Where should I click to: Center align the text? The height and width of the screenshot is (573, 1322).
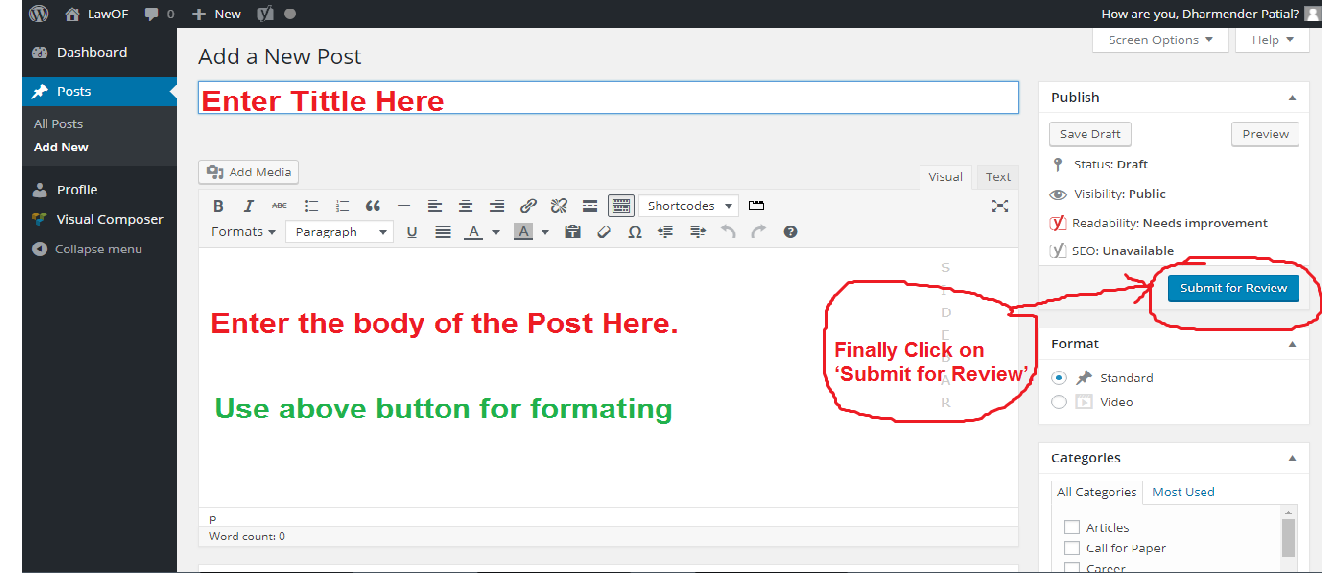466,206
